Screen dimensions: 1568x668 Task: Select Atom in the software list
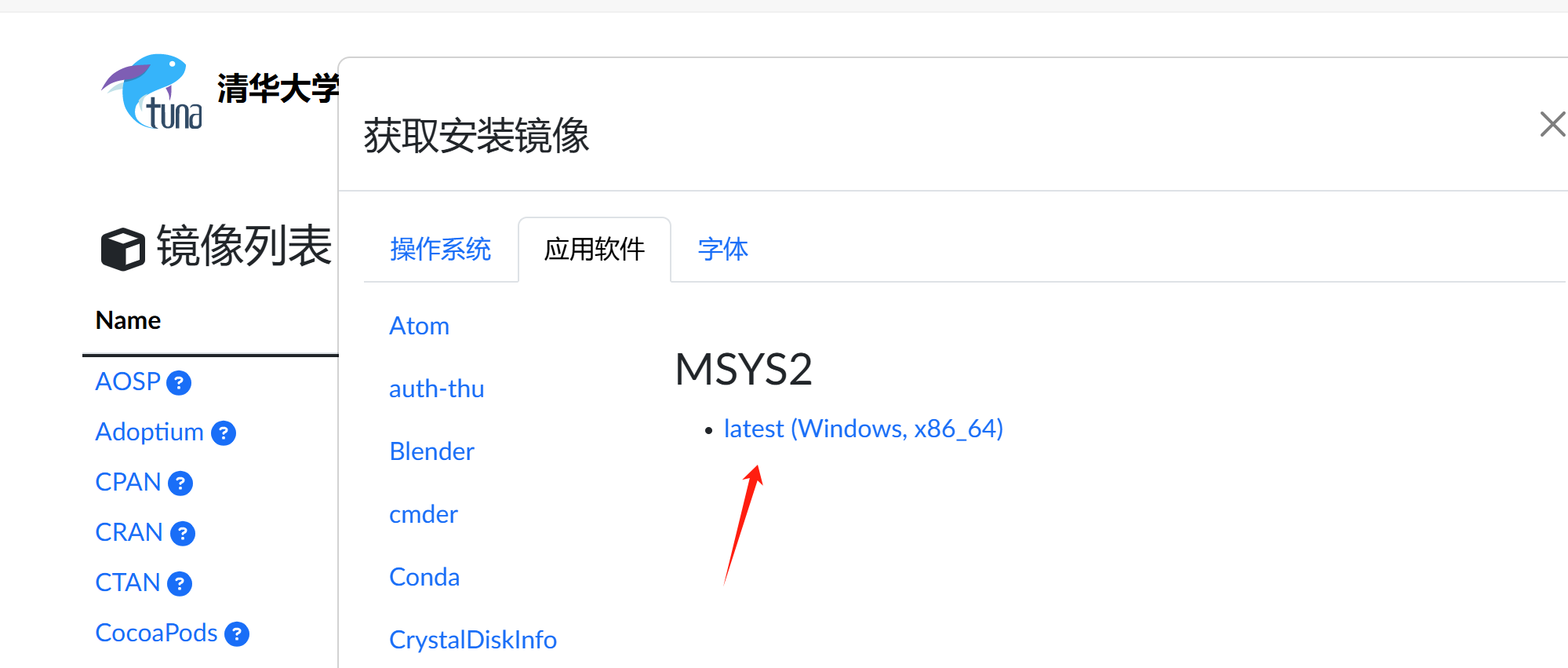point(420,326)
